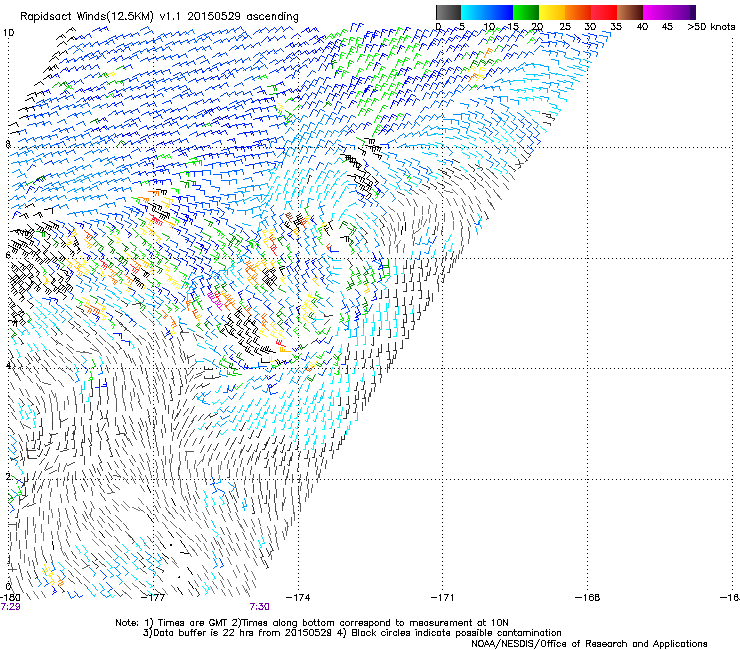This screenshot has height=650, width=740.
Task: Click the '20150529 ascending' date label
Action: tap(243, 17)
